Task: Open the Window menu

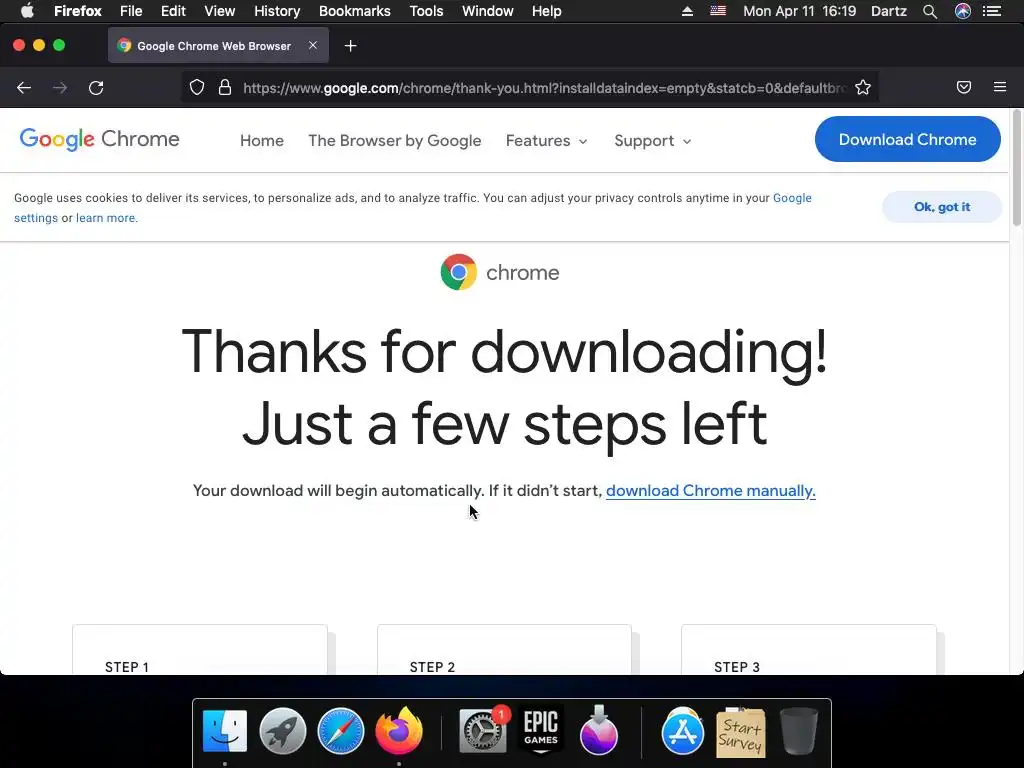Action: click(x=488, y=11)
